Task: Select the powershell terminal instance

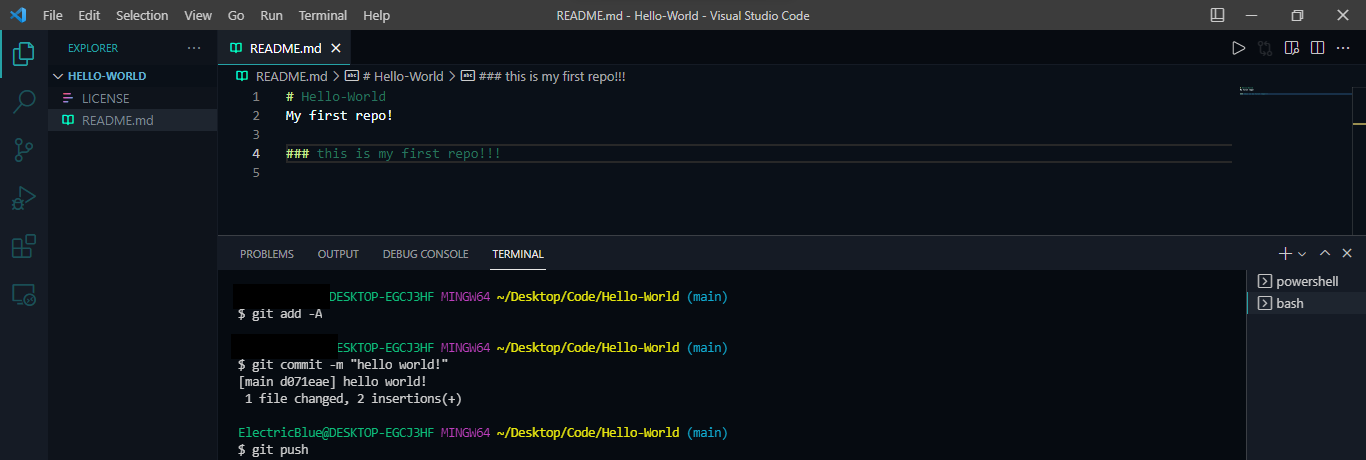Action: tap(1306, 281)
